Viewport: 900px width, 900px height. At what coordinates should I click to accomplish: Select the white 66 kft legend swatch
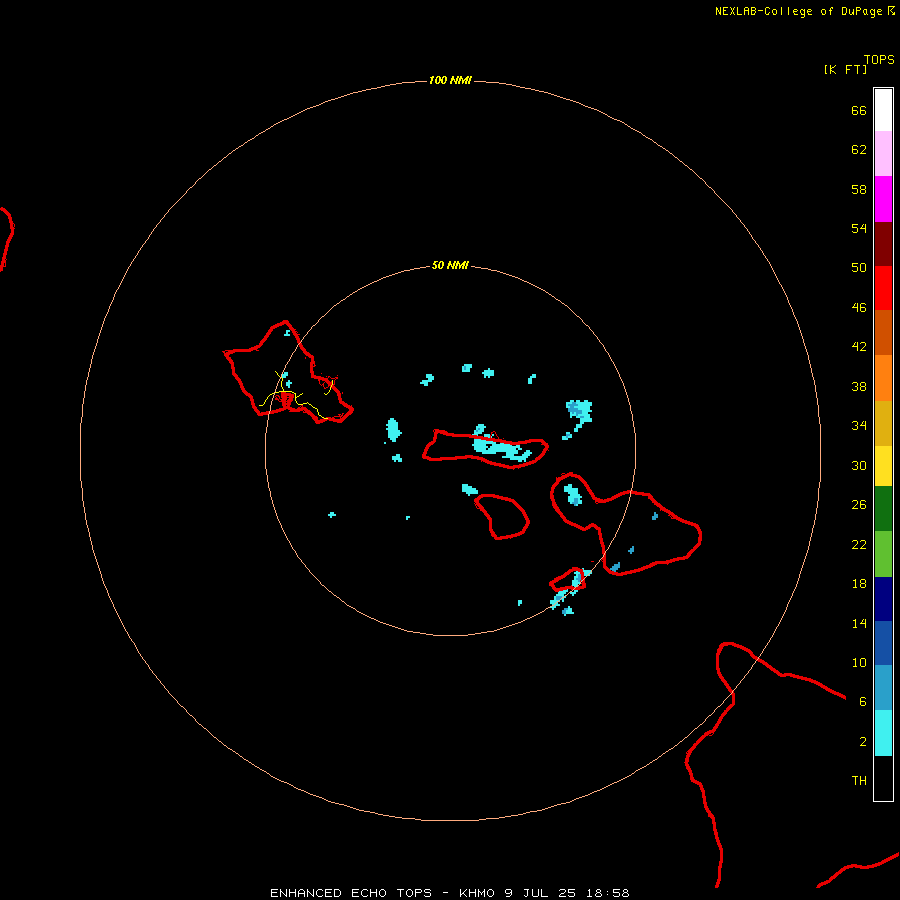click(883, 110)
